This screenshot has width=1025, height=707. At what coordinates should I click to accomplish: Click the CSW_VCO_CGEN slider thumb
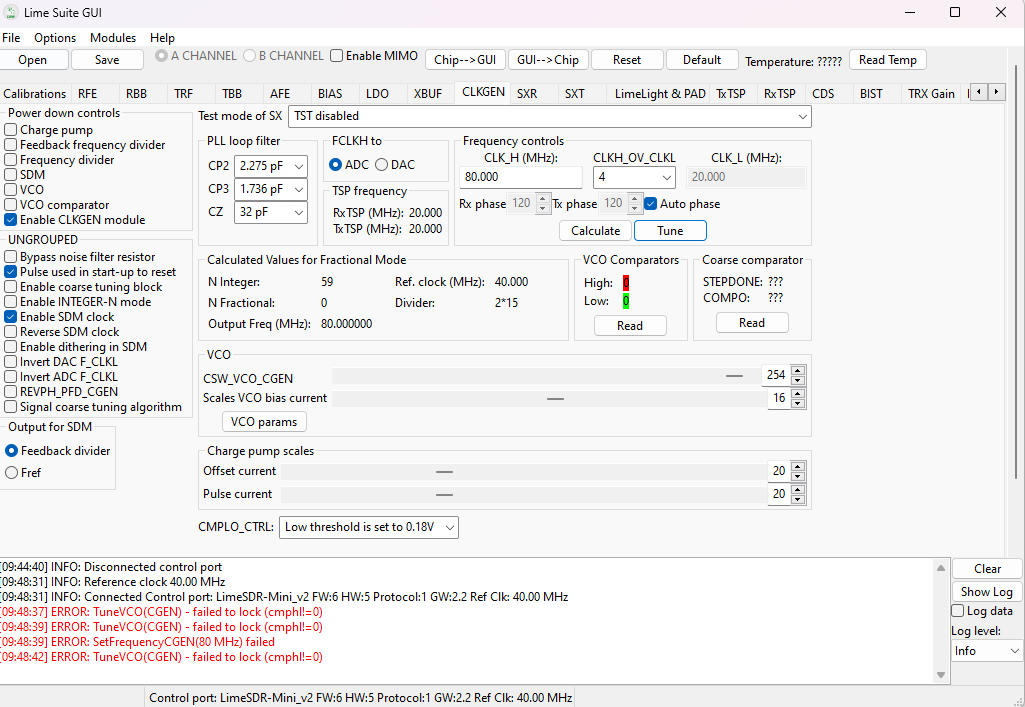(x=735, y=376)
